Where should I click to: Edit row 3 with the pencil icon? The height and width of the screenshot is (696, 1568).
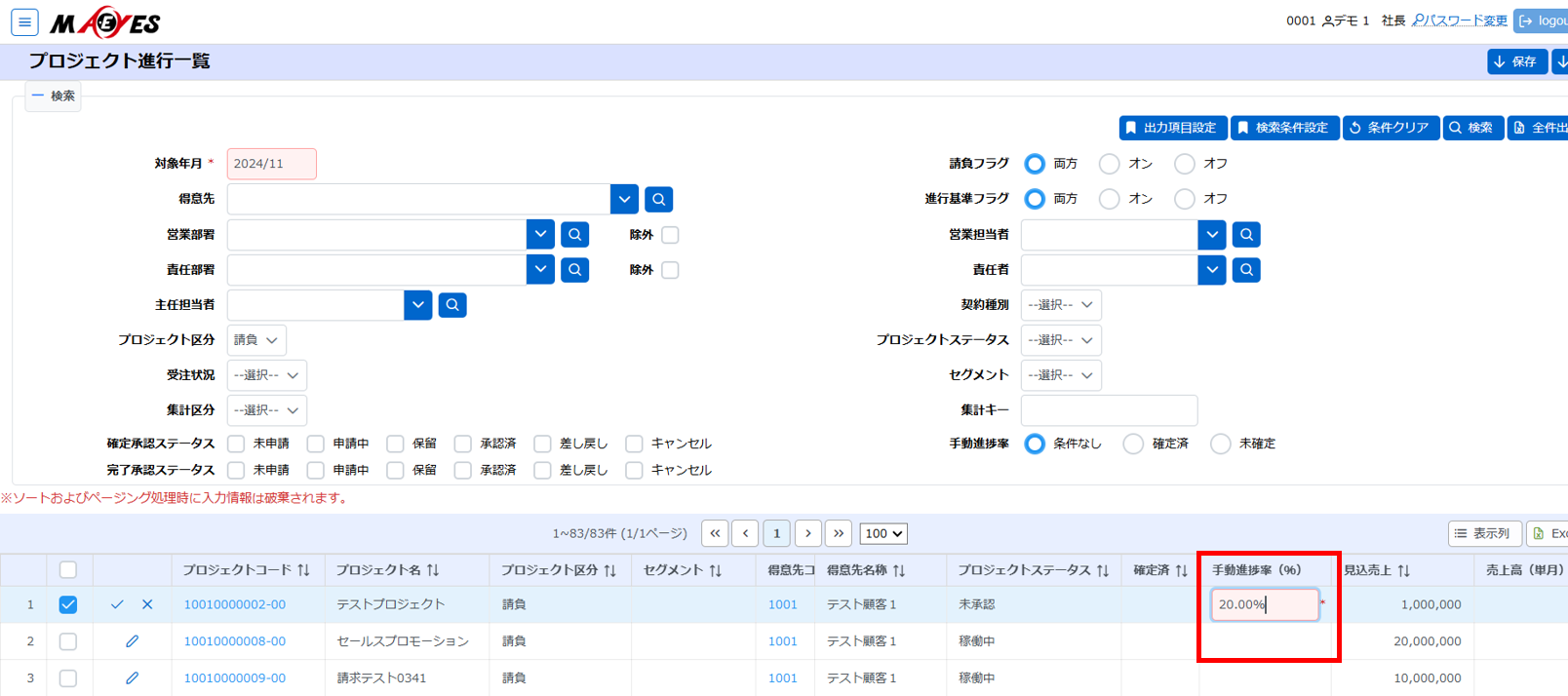[132, 677]
